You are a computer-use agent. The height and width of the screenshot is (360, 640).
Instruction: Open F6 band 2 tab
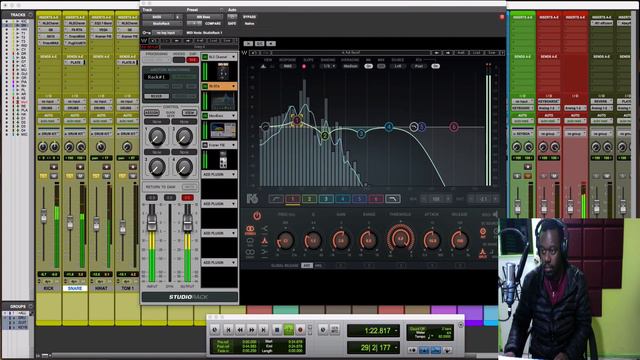point(309,199)
